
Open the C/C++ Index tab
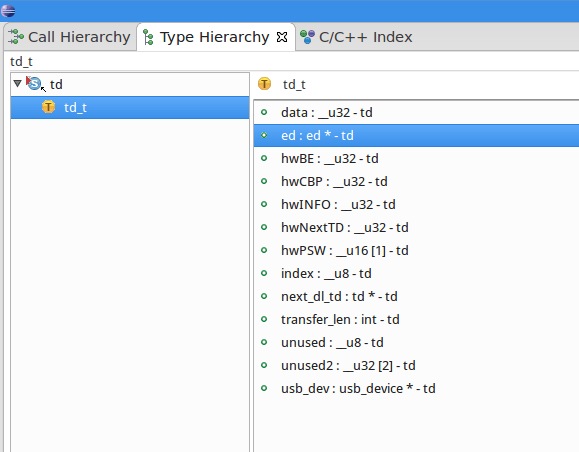356,37
